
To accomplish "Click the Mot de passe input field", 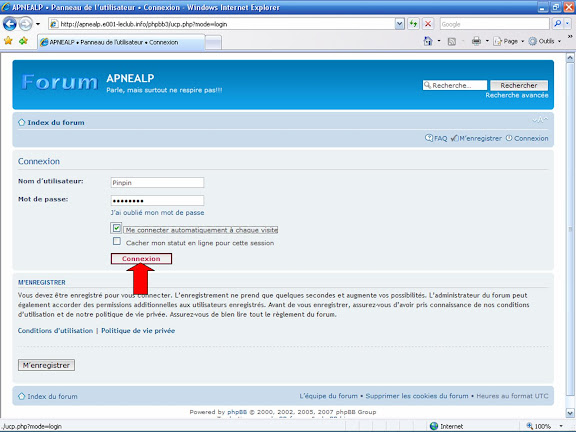I will tap(157, 201).
